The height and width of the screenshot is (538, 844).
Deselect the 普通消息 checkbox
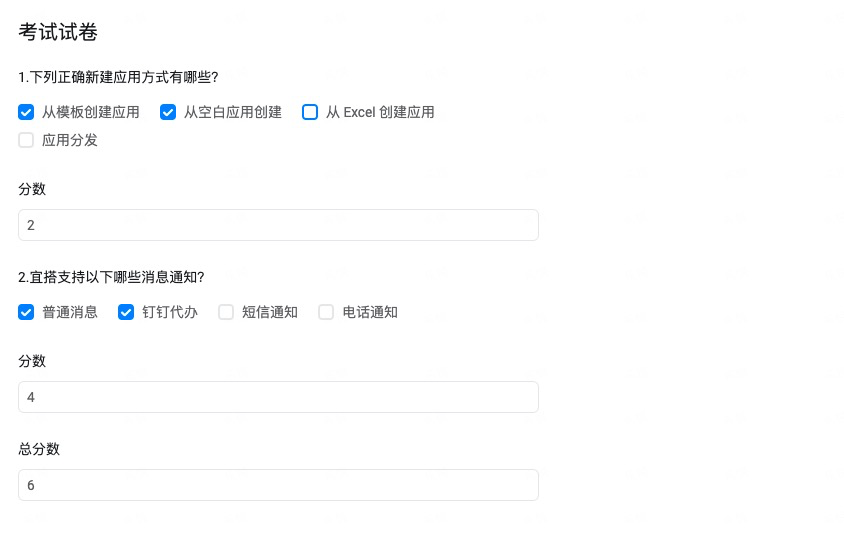[x=26, y=312]
